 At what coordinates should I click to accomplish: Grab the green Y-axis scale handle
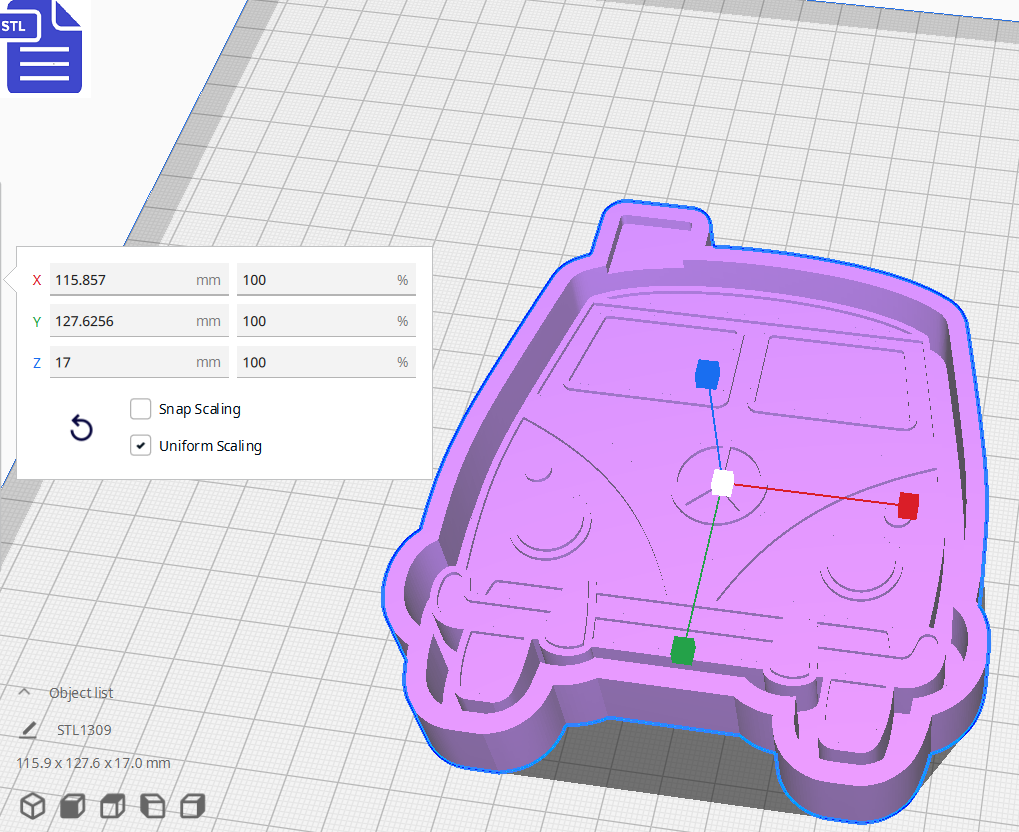[x=684, y=649]
